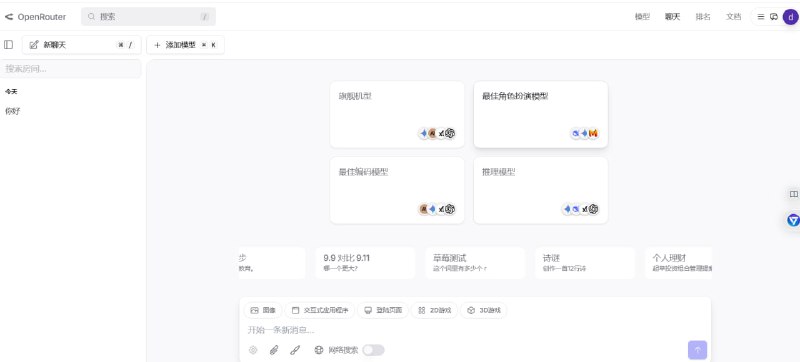Open the 文档 page
Viewport: 800px width, 362px height.
tap(734, 17)
